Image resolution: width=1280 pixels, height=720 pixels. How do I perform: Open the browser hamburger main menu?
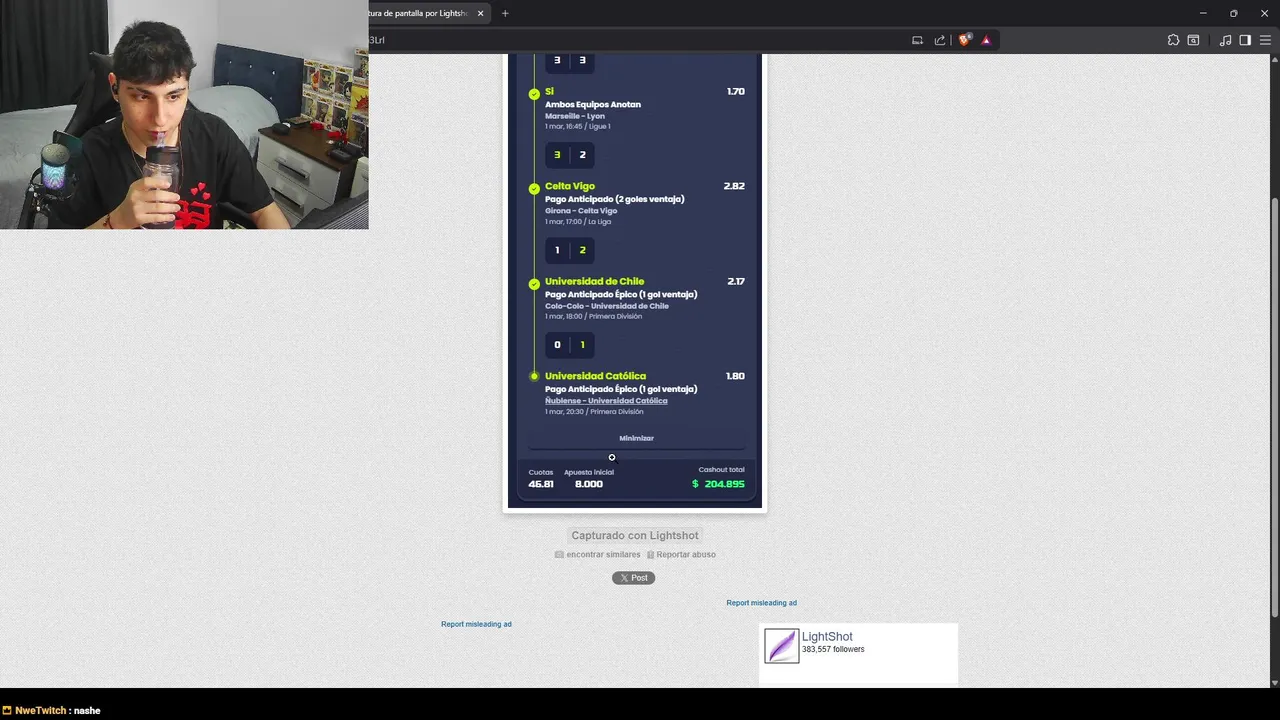pos(1265,40)
